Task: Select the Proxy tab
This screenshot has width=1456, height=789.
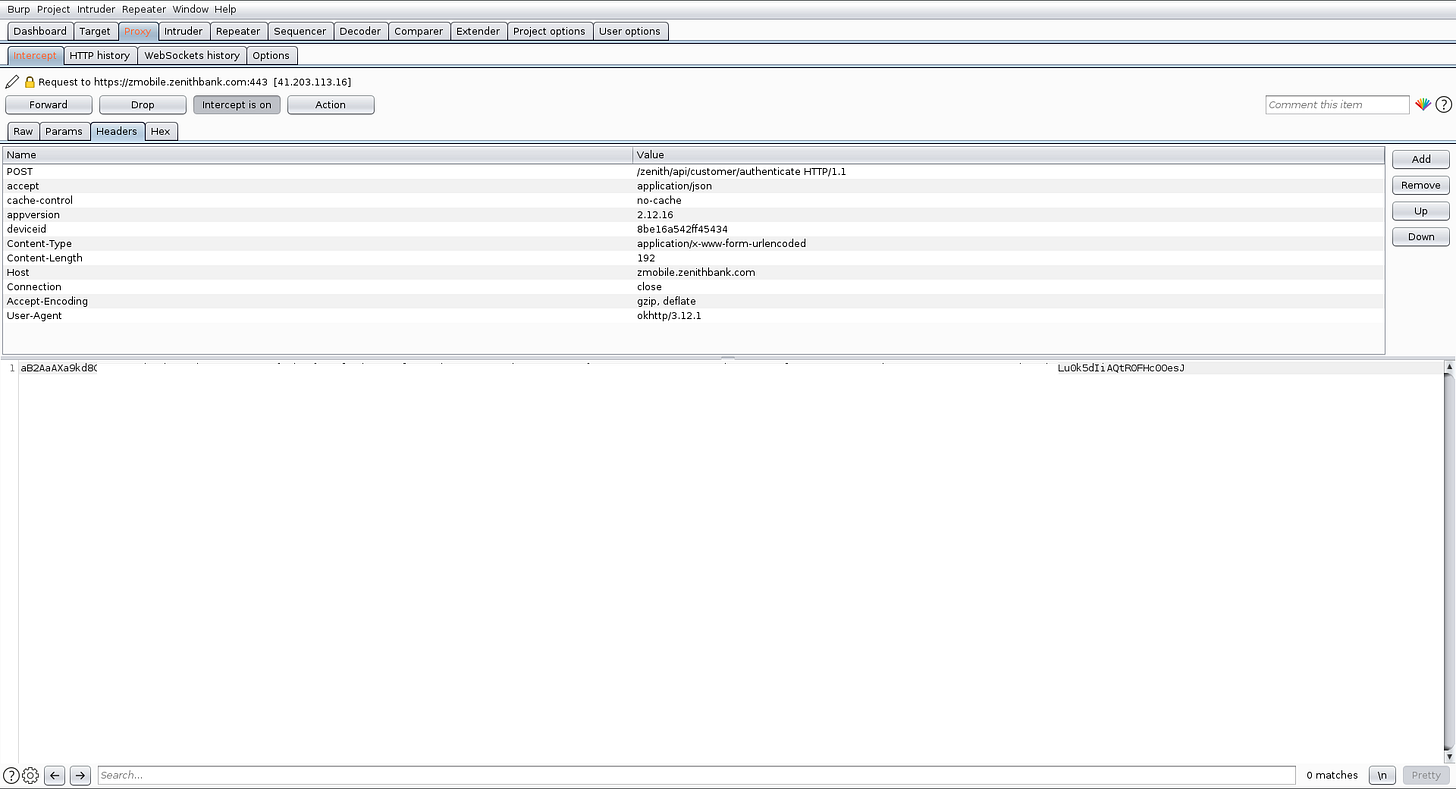Action: point(138,31)
